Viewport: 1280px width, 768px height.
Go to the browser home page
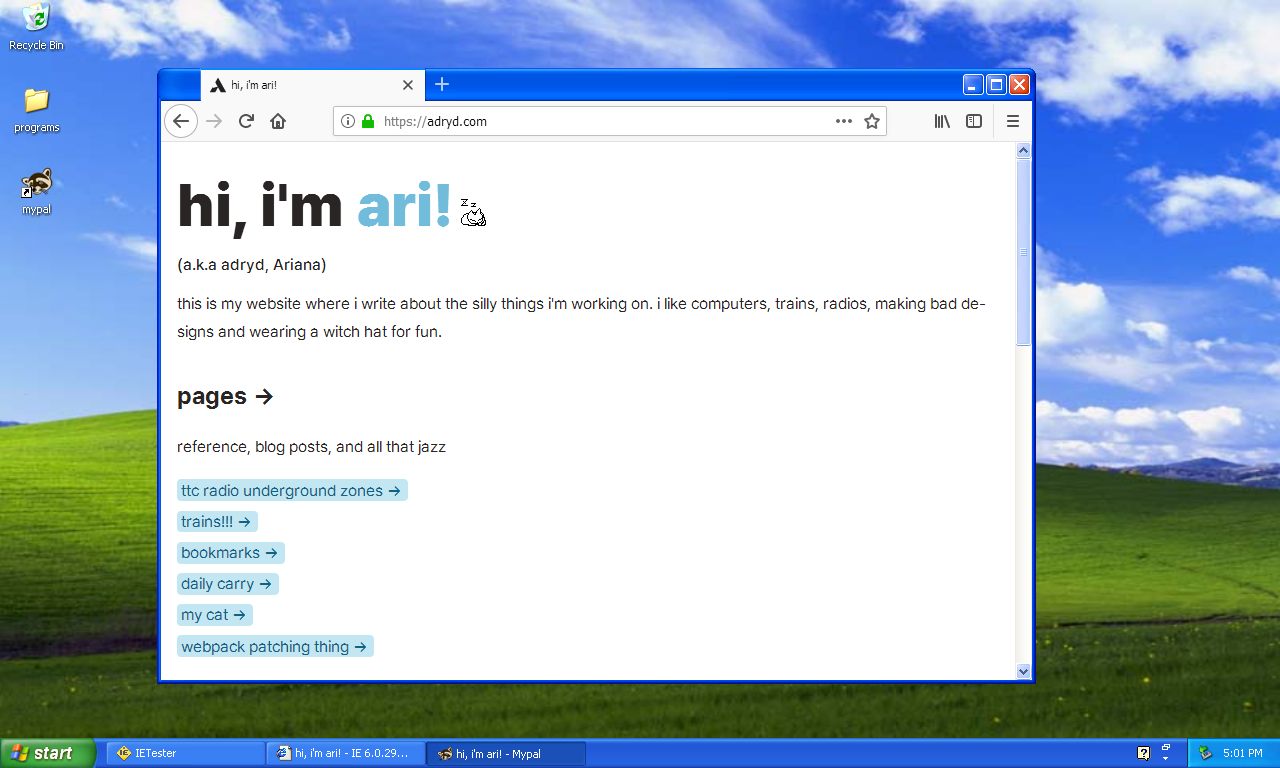click(277, 121)
